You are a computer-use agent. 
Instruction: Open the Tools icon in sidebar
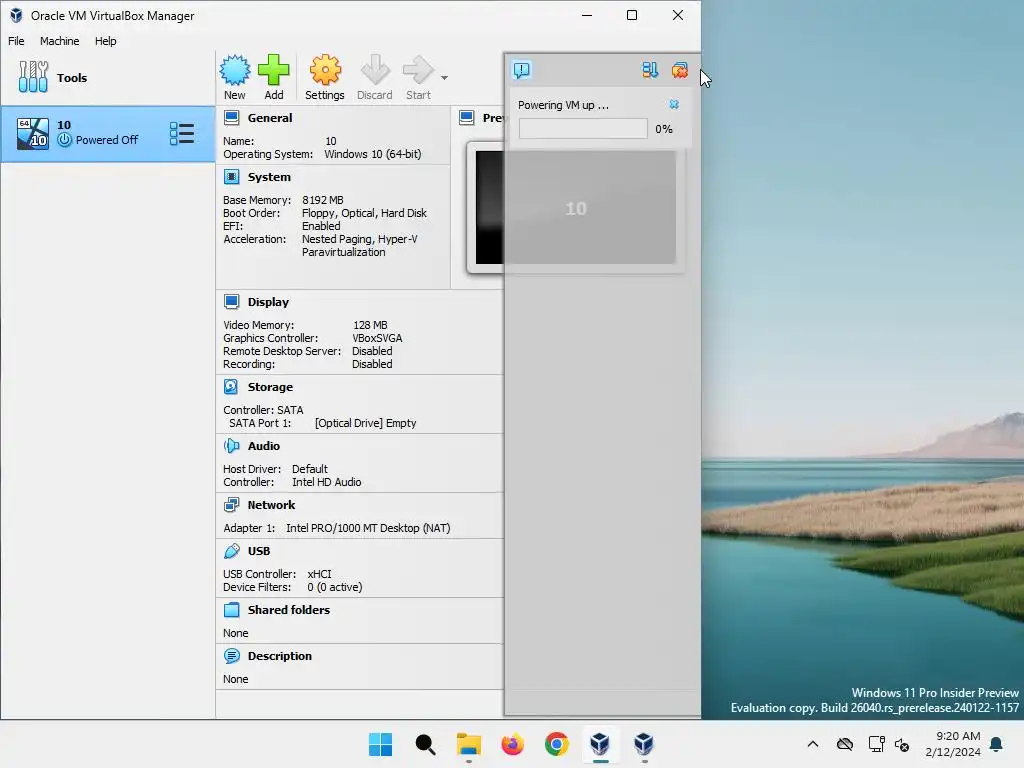(x=33, y=77)
